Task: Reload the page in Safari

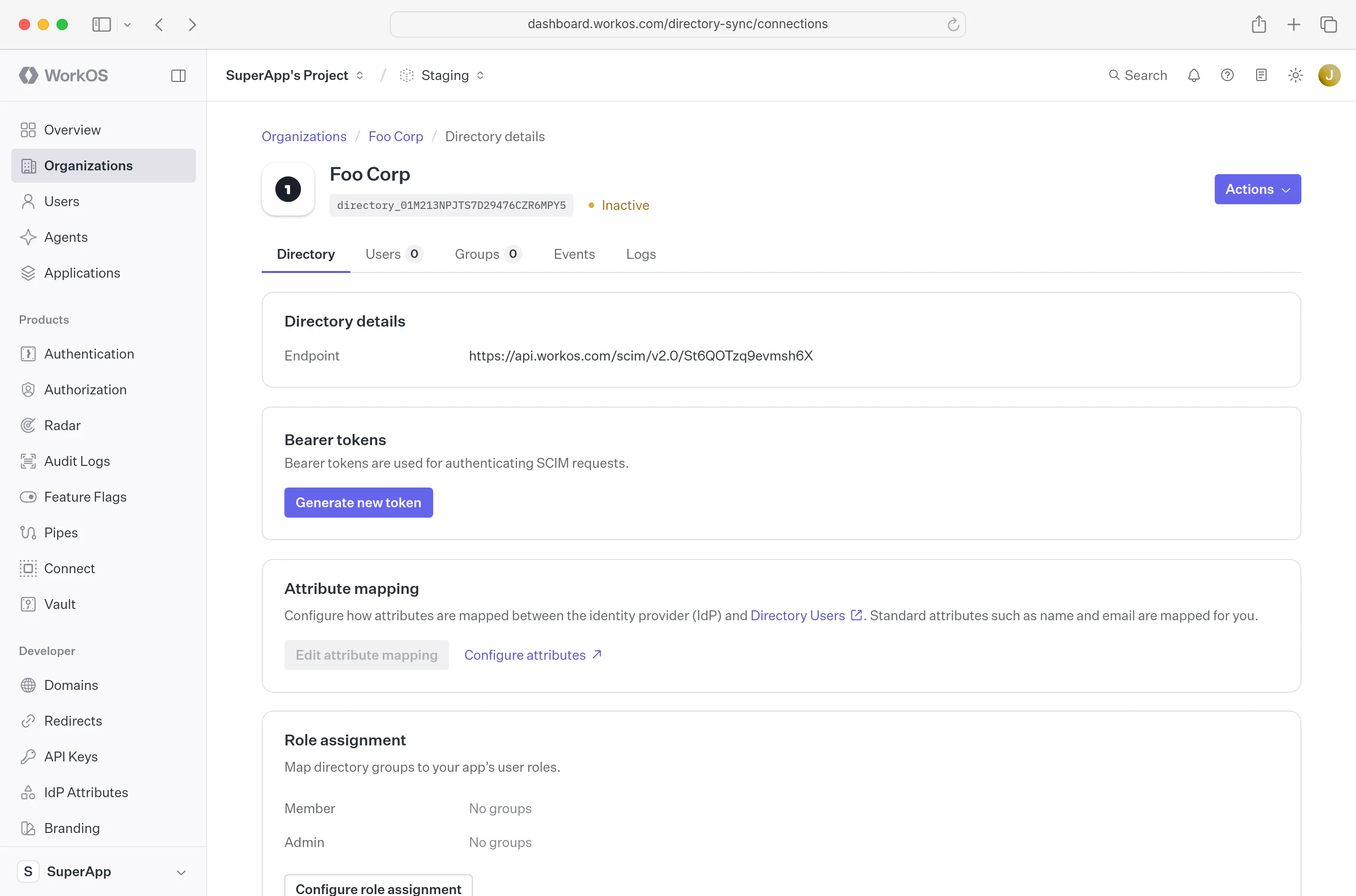Action: [953, 24]
